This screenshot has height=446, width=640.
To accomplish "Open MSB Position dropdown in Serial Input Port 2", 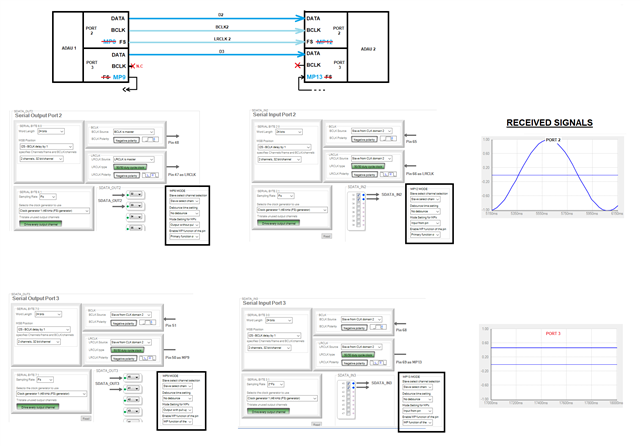I will pos(284,147).
